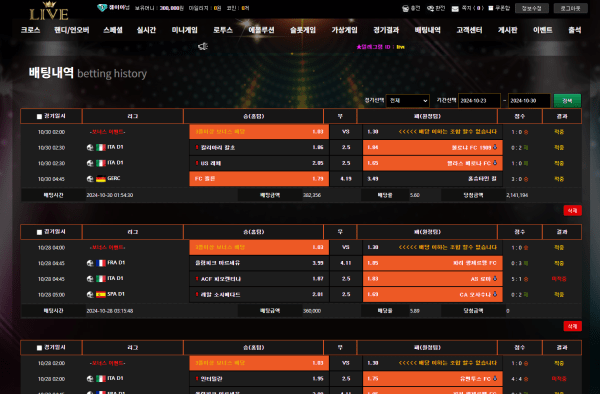The image size is (600, 394).
Task: Click the logout button in top right
Action: [571, 8]
